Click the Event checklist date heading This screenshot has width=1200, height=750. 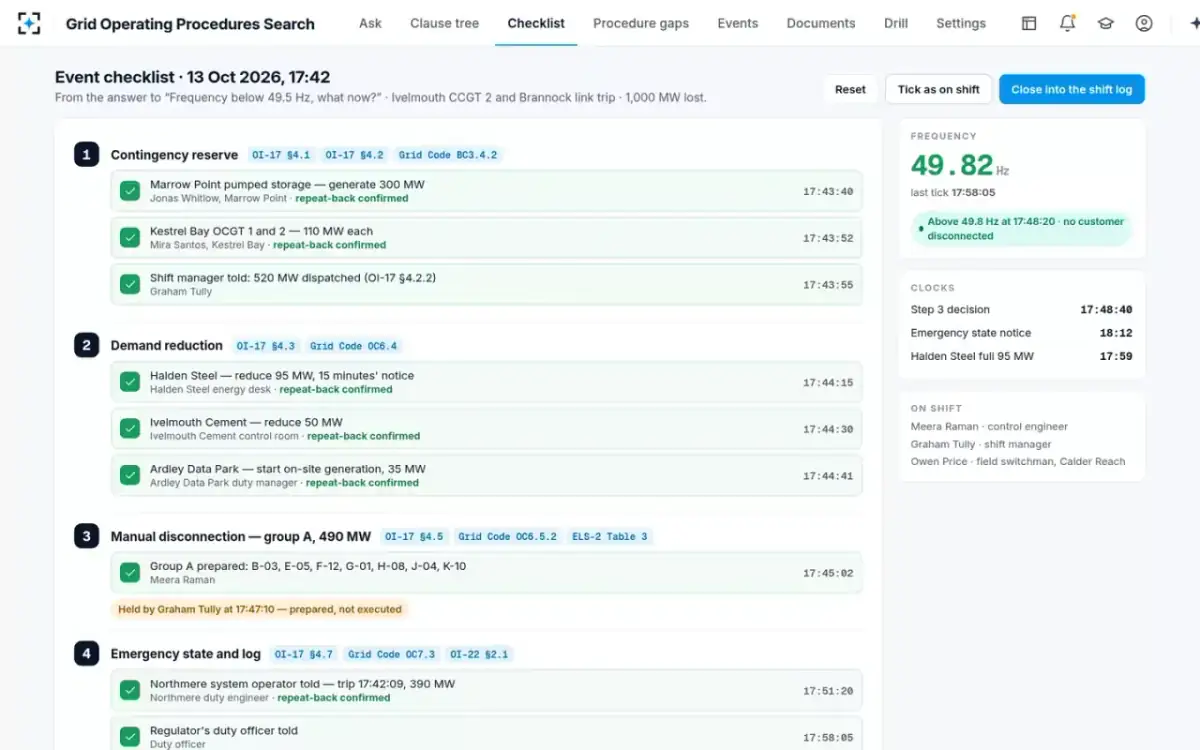coord(193,77)
